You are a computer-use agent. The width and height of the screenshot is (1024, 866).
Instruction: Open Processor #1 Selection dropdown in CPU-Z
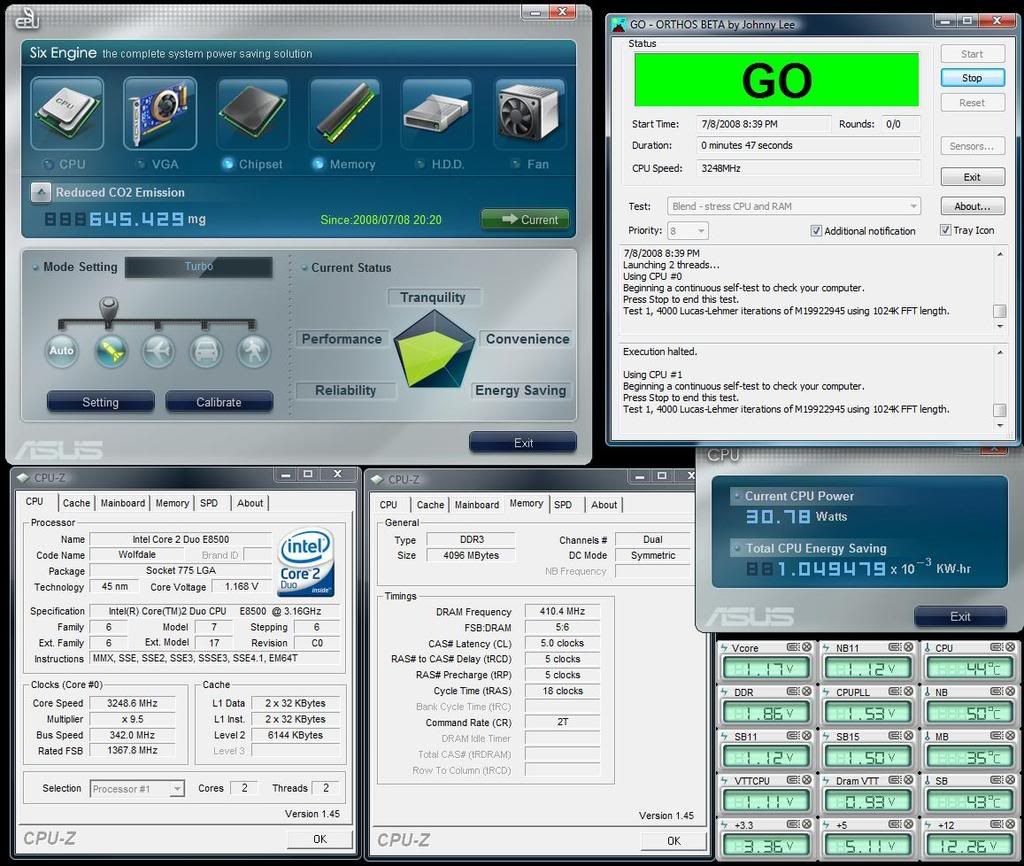[x=137, y=789]
